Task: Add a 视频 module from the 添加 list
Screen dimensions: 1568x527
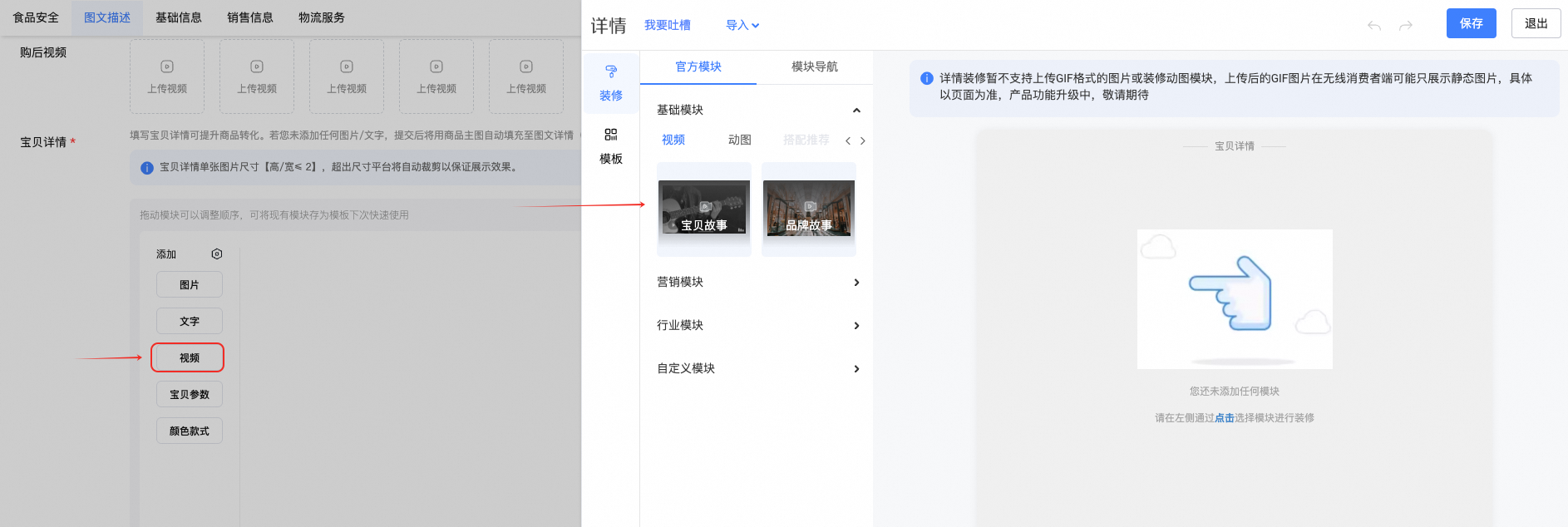Action: click(x=188, y=357)
